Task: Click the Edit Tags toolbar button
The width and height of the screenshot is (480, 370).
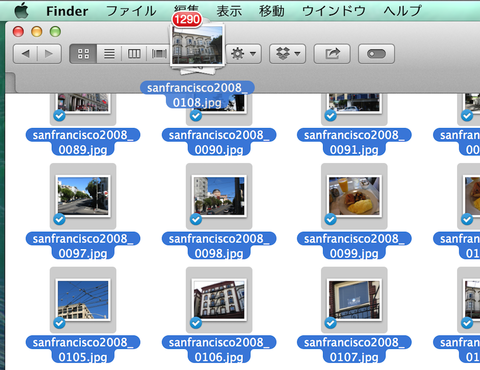Action: pos(376,54)
